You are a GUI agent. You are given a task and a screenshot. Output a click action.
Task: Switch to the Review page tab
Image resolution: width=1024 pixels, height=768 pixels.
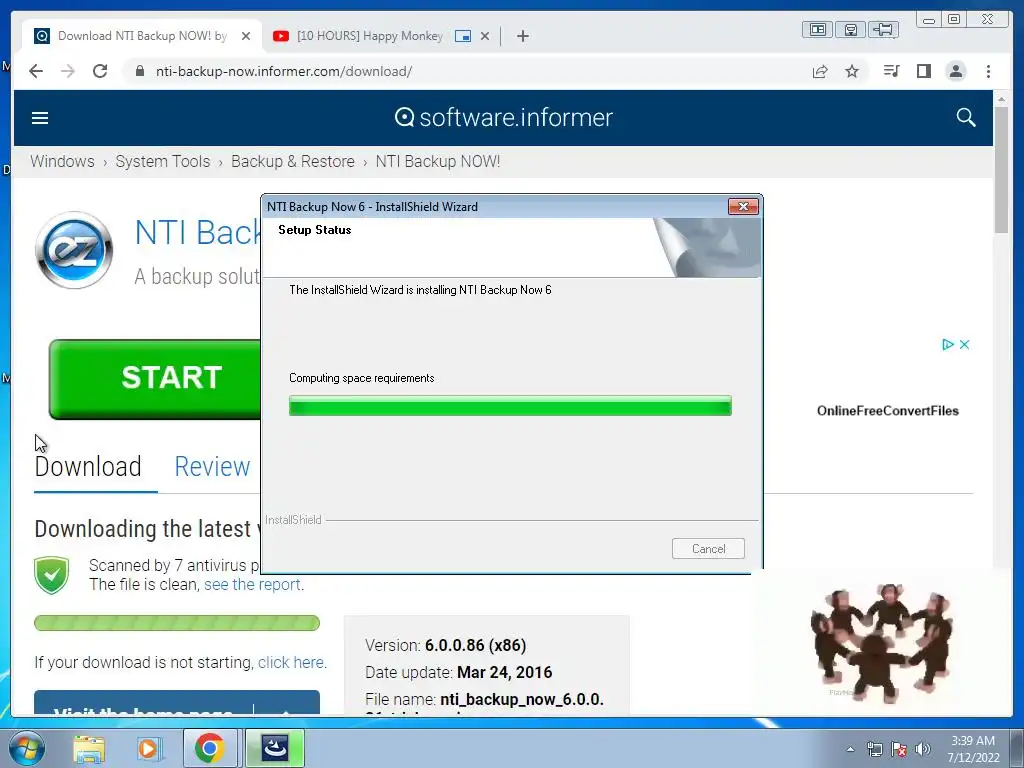click(212, 467)
